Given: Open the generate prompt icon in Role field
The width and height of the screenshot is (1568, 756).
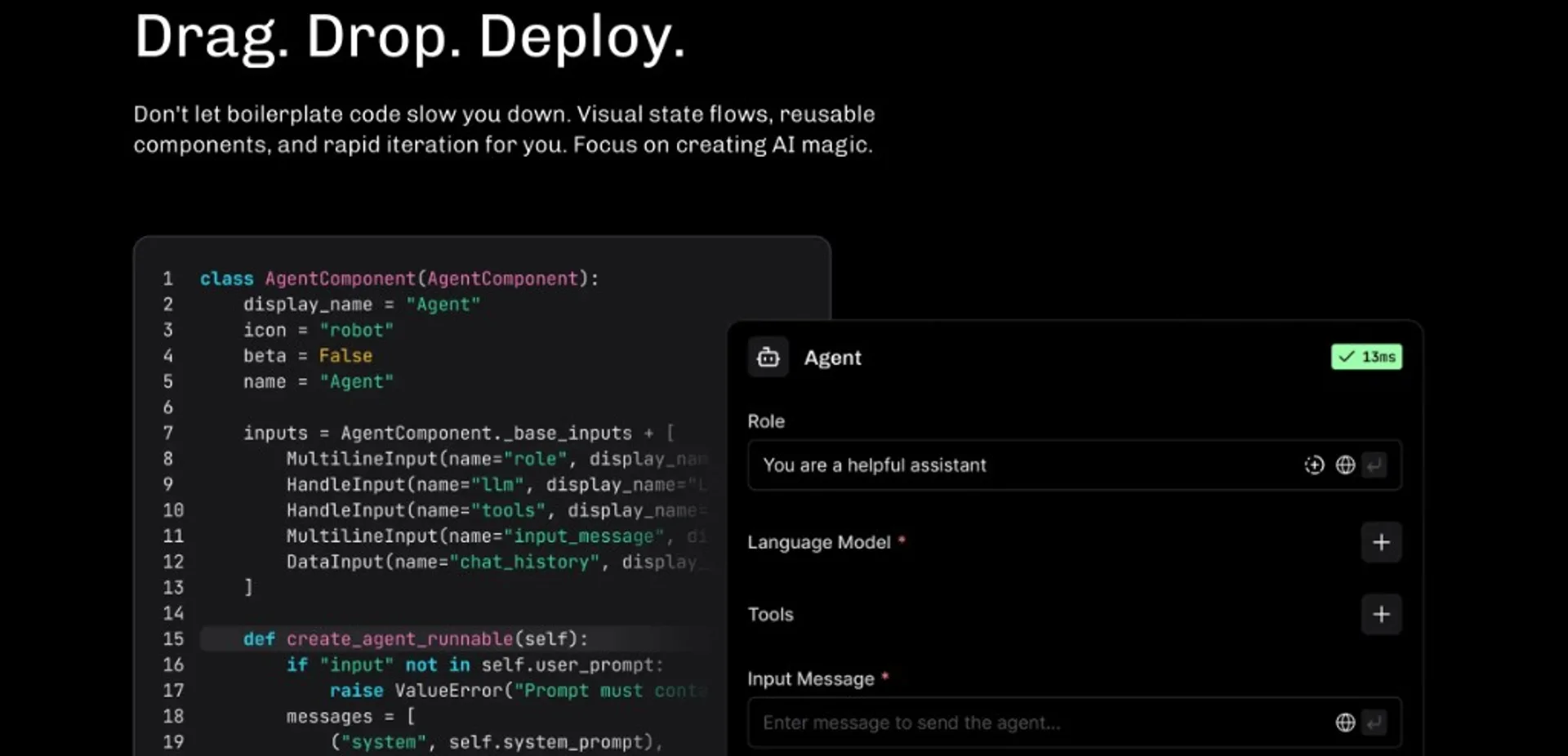Looking at the screenshot, I should (x=1314, y=465).
